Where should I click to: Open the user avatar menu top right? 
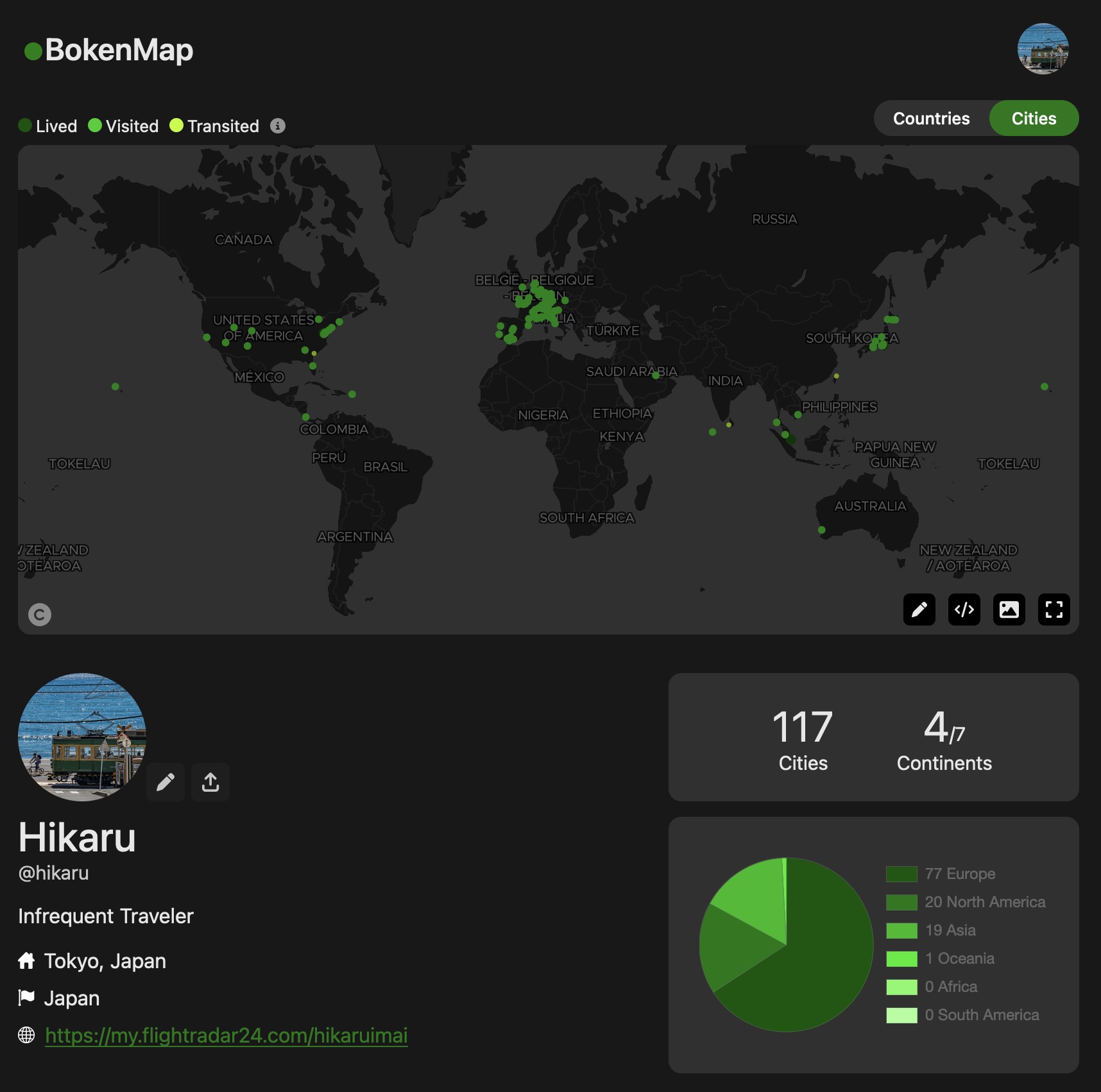click(x=1043, y=49)
